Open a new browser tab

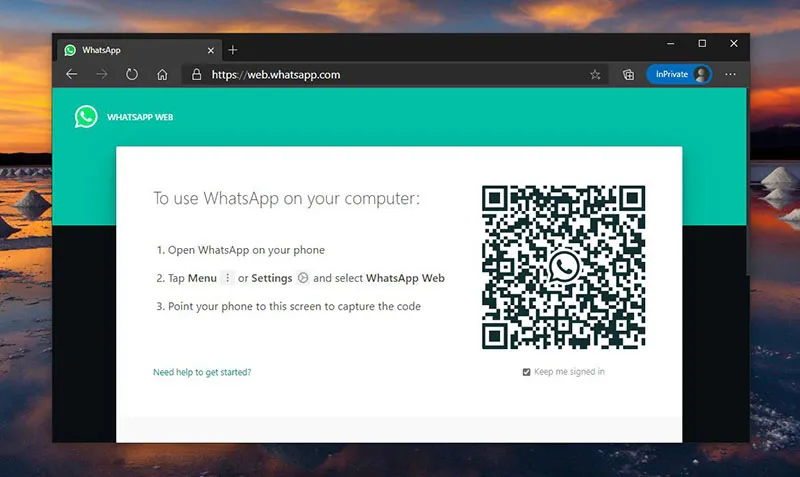233,49
